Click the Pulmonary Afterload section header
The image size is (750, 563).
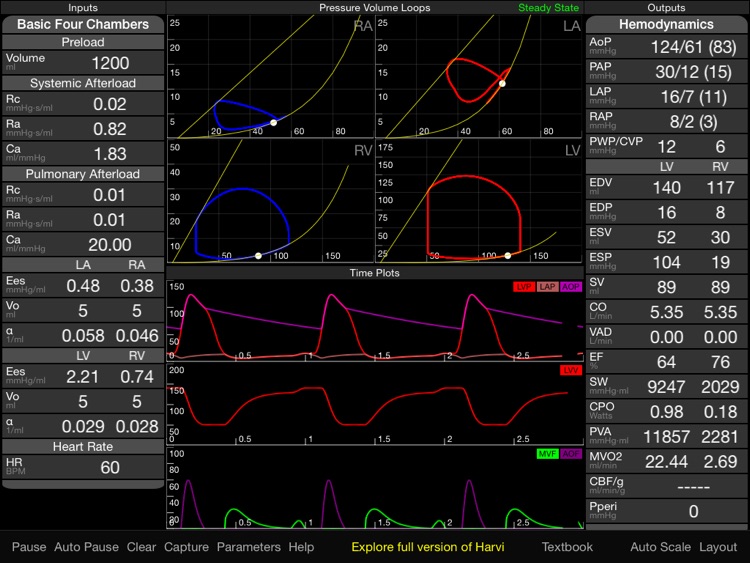83,174
